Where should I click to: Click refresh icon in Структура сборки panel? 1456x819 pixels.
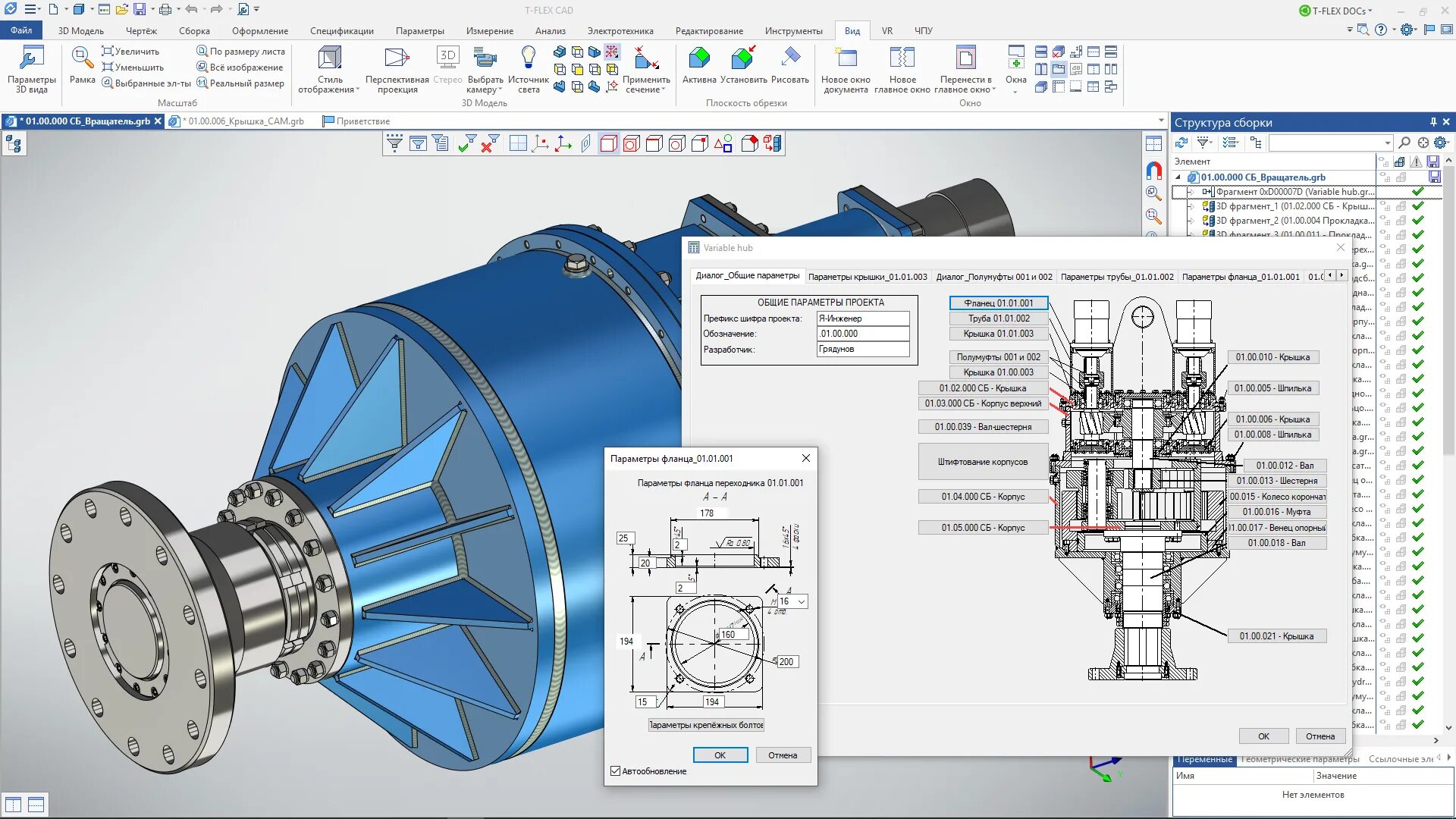point(1181,143)
